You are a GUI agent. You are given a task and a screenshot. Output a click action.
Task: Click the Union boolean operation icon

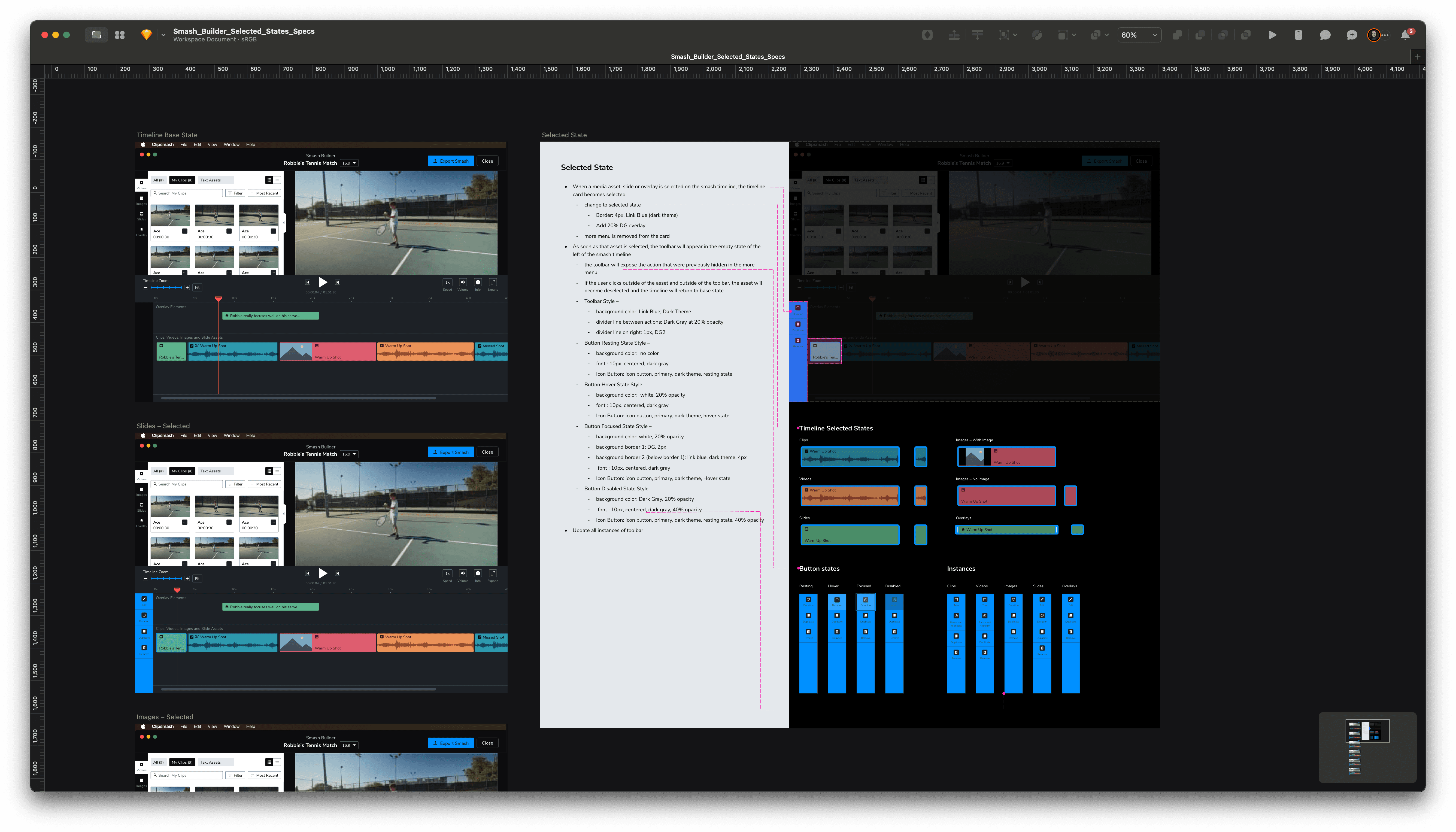(1177, 35)
